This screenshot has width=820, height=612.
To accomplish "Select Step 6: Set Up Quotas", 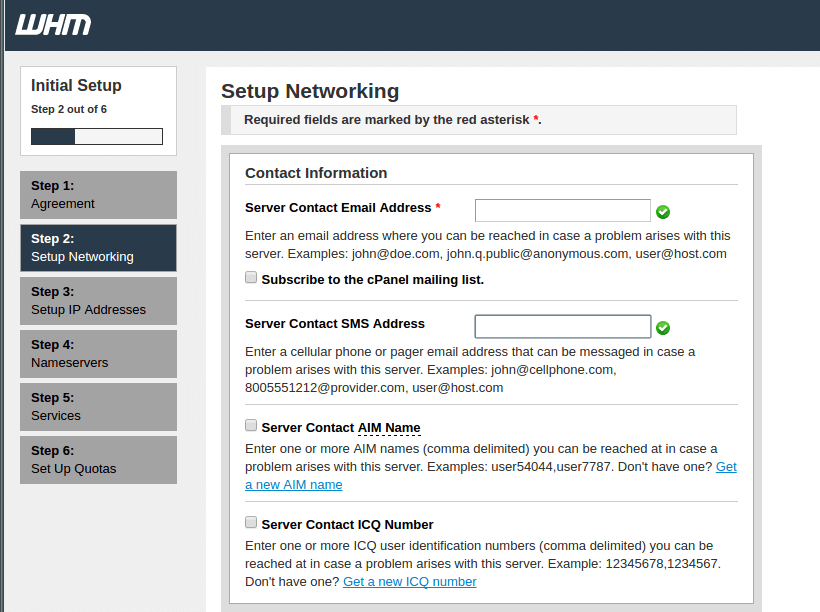I will point(98,460).
